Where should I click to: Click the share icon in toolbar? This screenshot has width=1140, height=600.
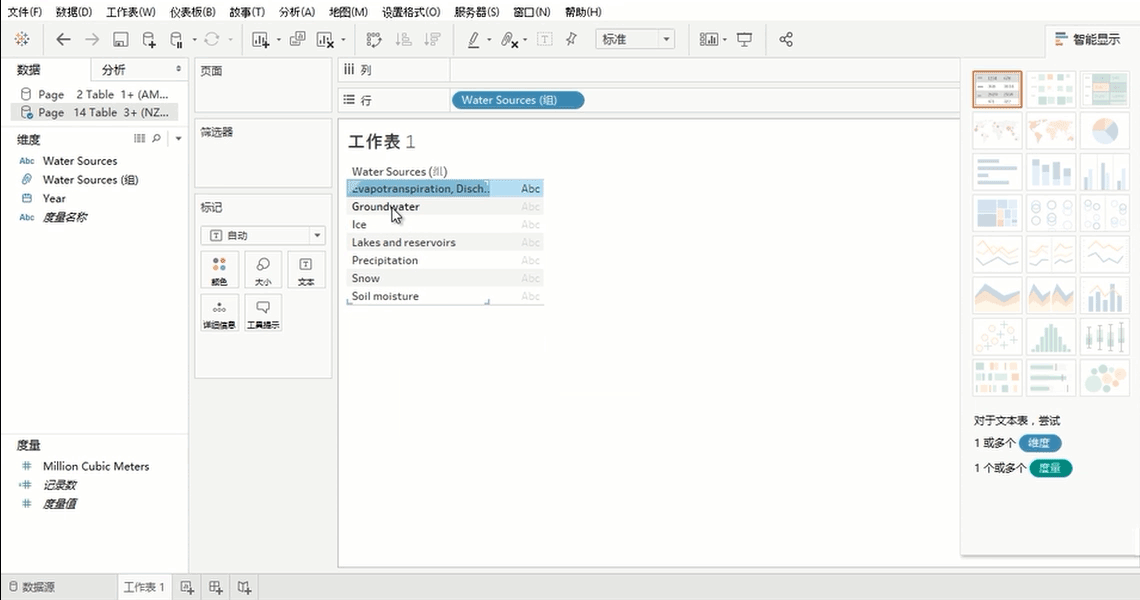point(786,39)
